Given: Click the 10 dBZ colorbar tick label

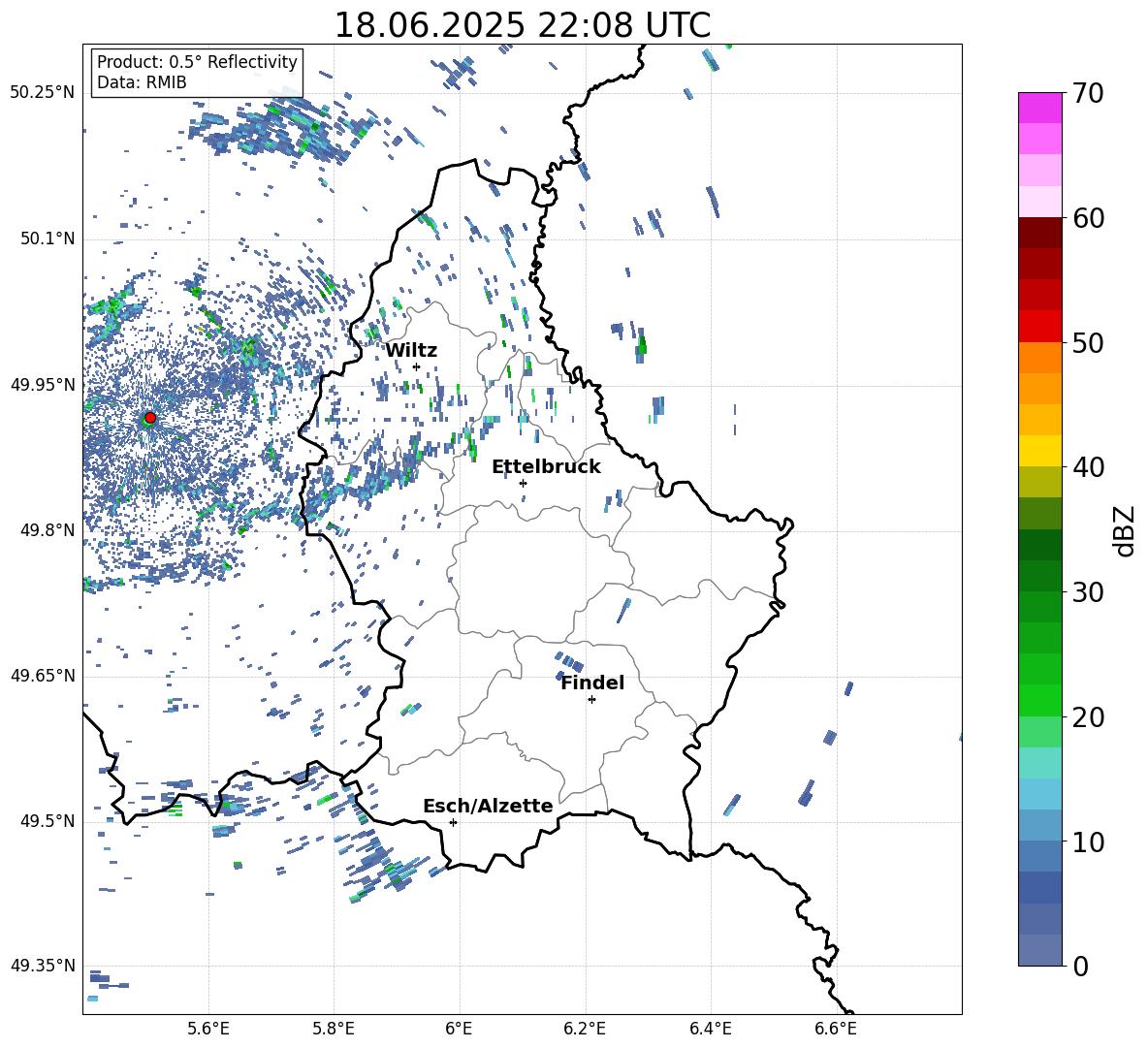Looking at the screenshot, I should pos(1087,842).
